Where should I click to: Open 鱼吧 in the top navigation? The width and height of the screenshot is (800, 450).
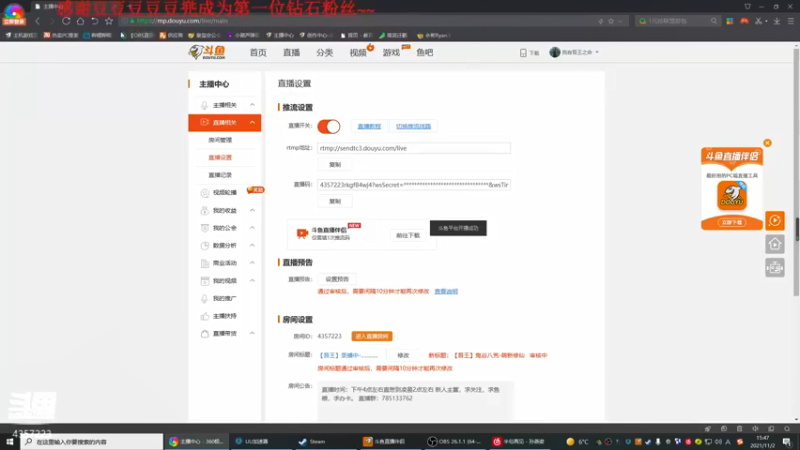424,53
